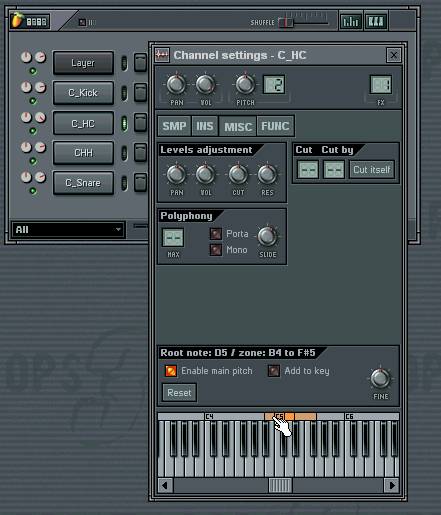Enable the Mono checkbox
The height and width of the screenshot is (515, 441).
[x=216, y=250]
